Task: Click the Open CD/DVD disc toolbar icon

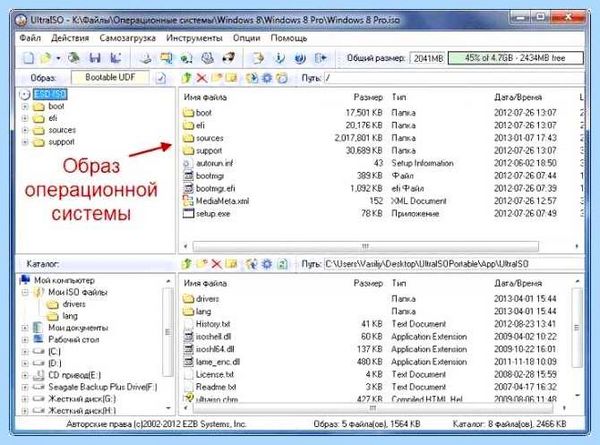Action: (x=73, y=58)
